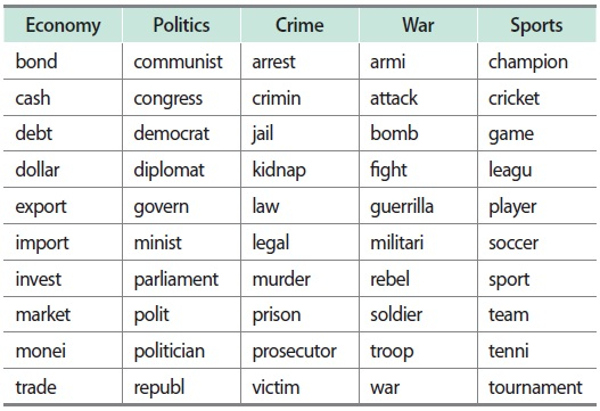Click the 'guerrilla' cell under War

402,207
